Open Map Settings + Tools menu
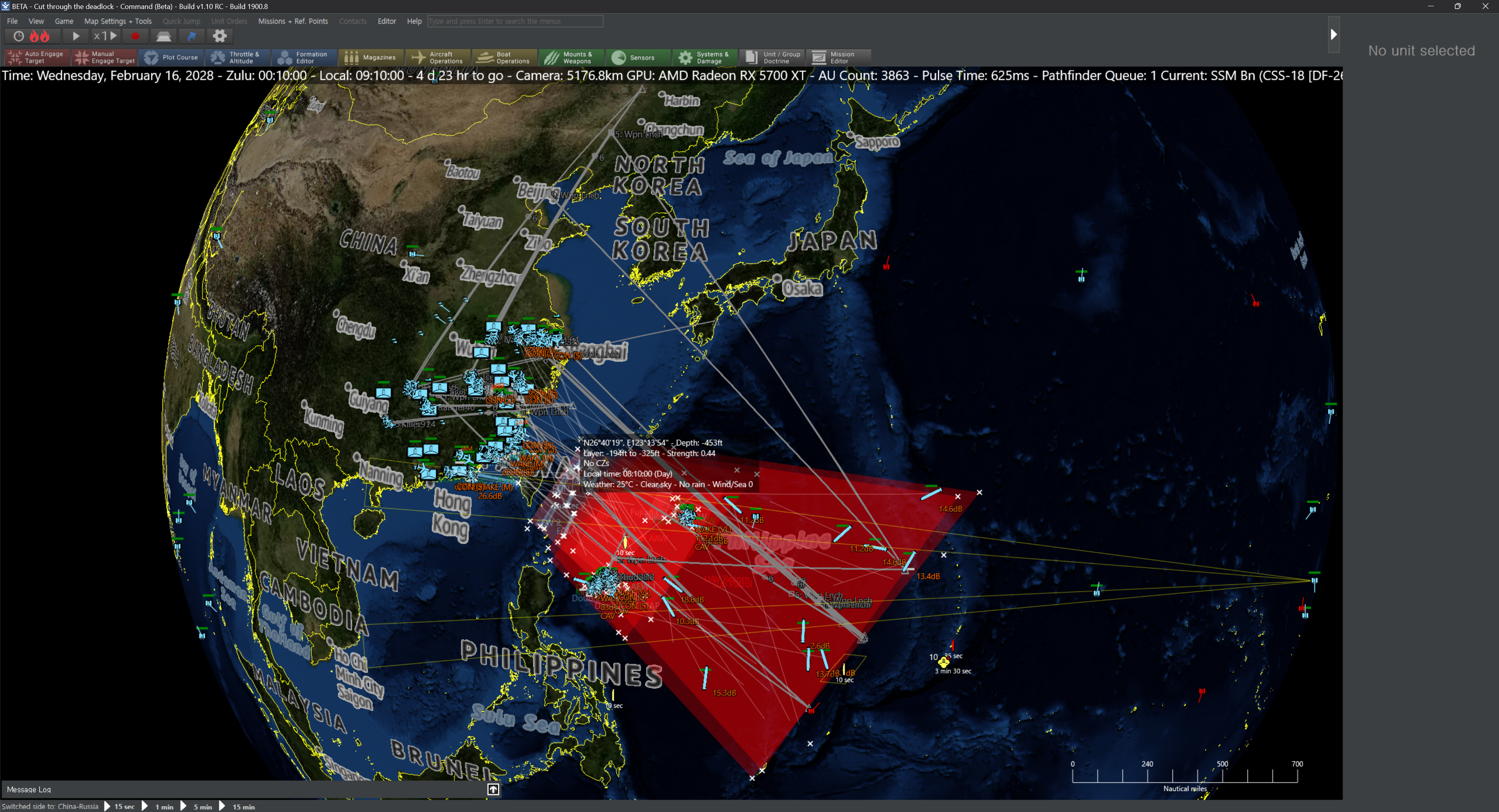 click(x=118, y=21)
